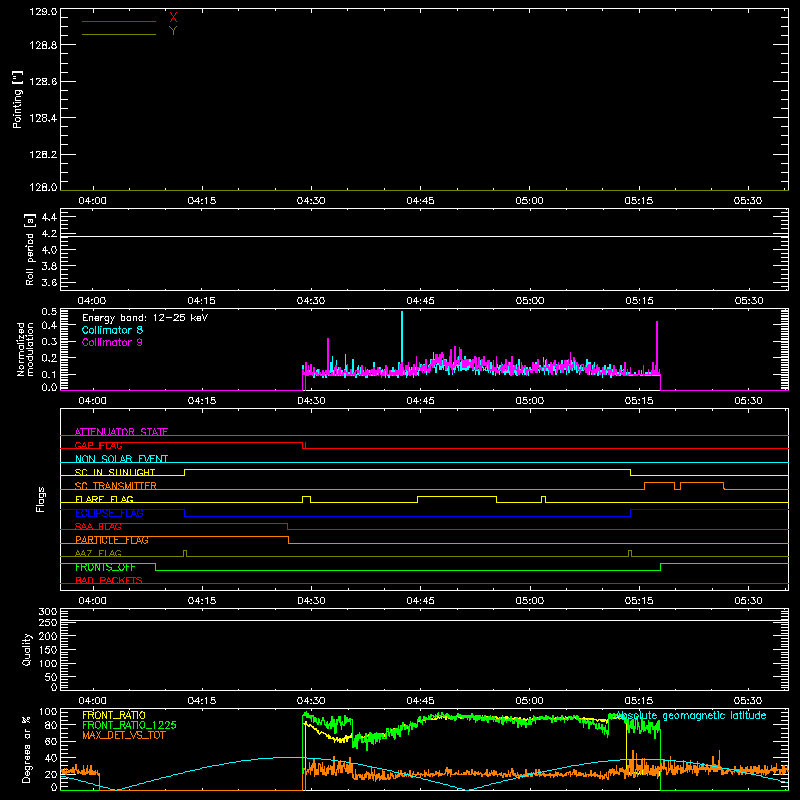Click the Normalized modulation axis title

pyautogui.click(x=25, y=349)
